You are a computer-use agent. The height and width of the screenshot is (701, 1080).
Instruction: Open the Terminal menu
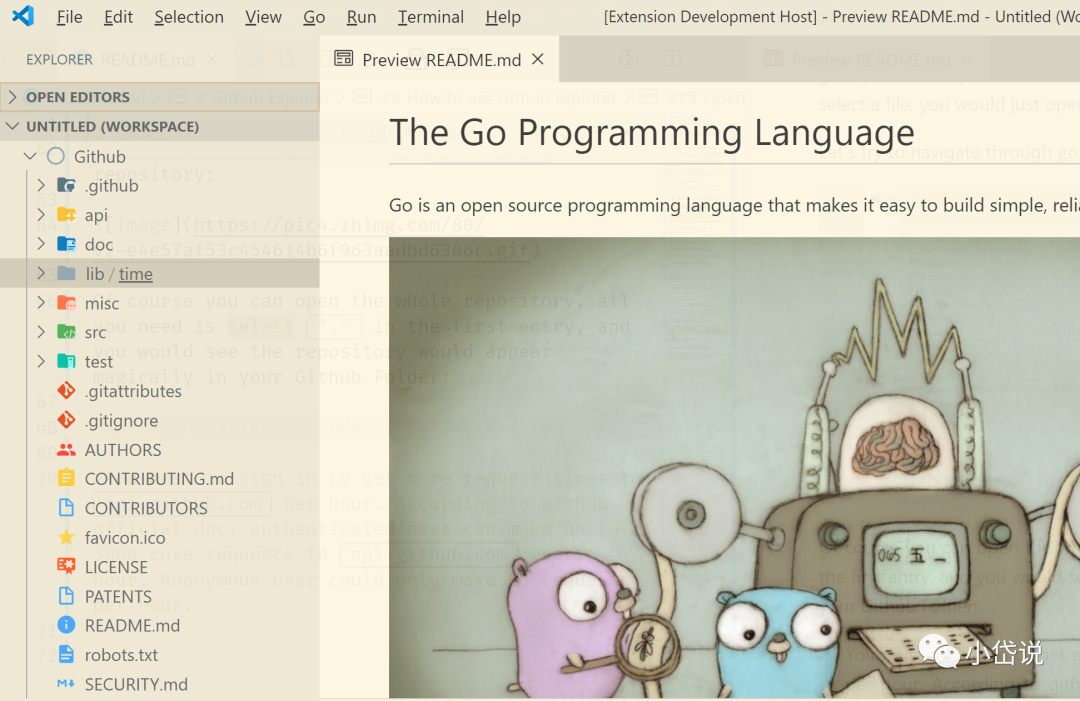point(430,17)
